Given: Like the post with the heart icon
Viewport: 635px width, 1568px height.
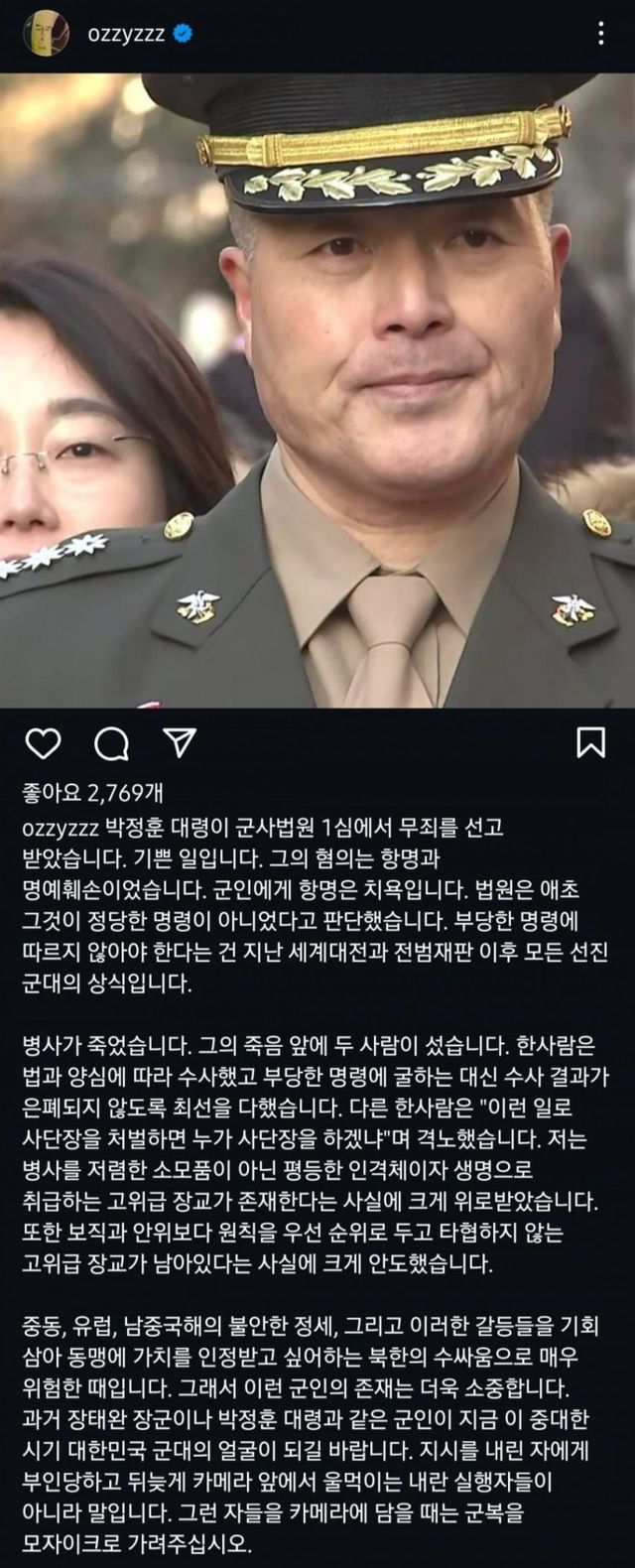Looking at the screenshot, I should pos(42,743).
